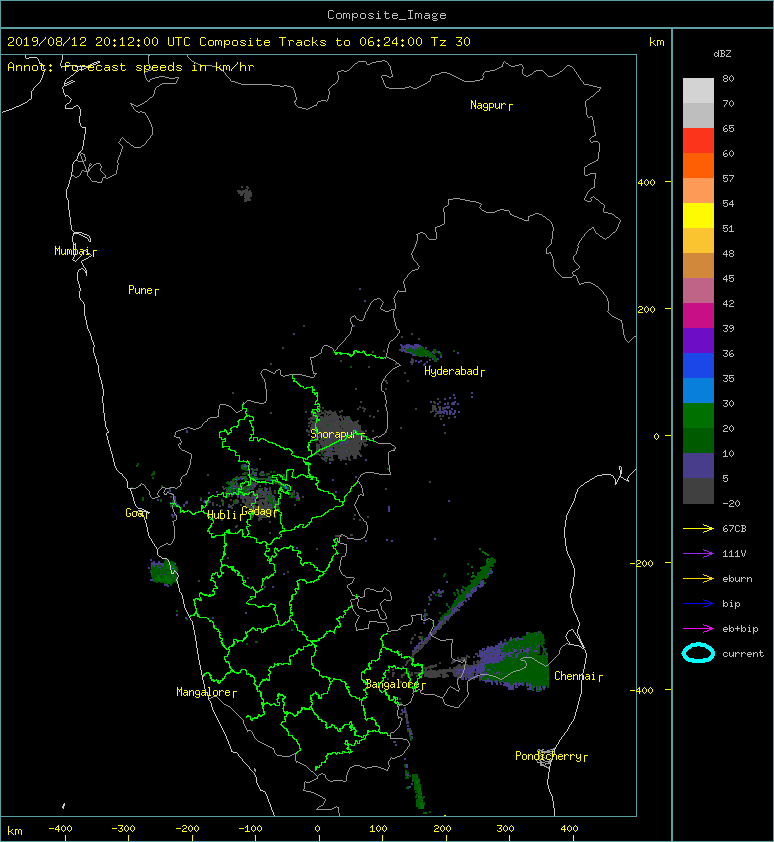Select the slate 10 dBZ color swatch
The height and width of the screenshot is (842, 774).
pyautogui.click(x=698, y=466)
